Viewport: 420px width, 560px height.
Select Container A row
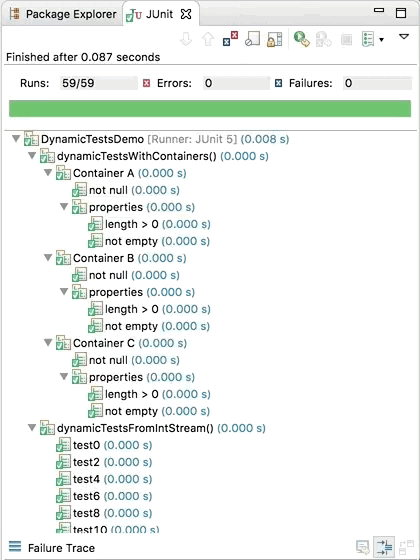tap(121, 173)
